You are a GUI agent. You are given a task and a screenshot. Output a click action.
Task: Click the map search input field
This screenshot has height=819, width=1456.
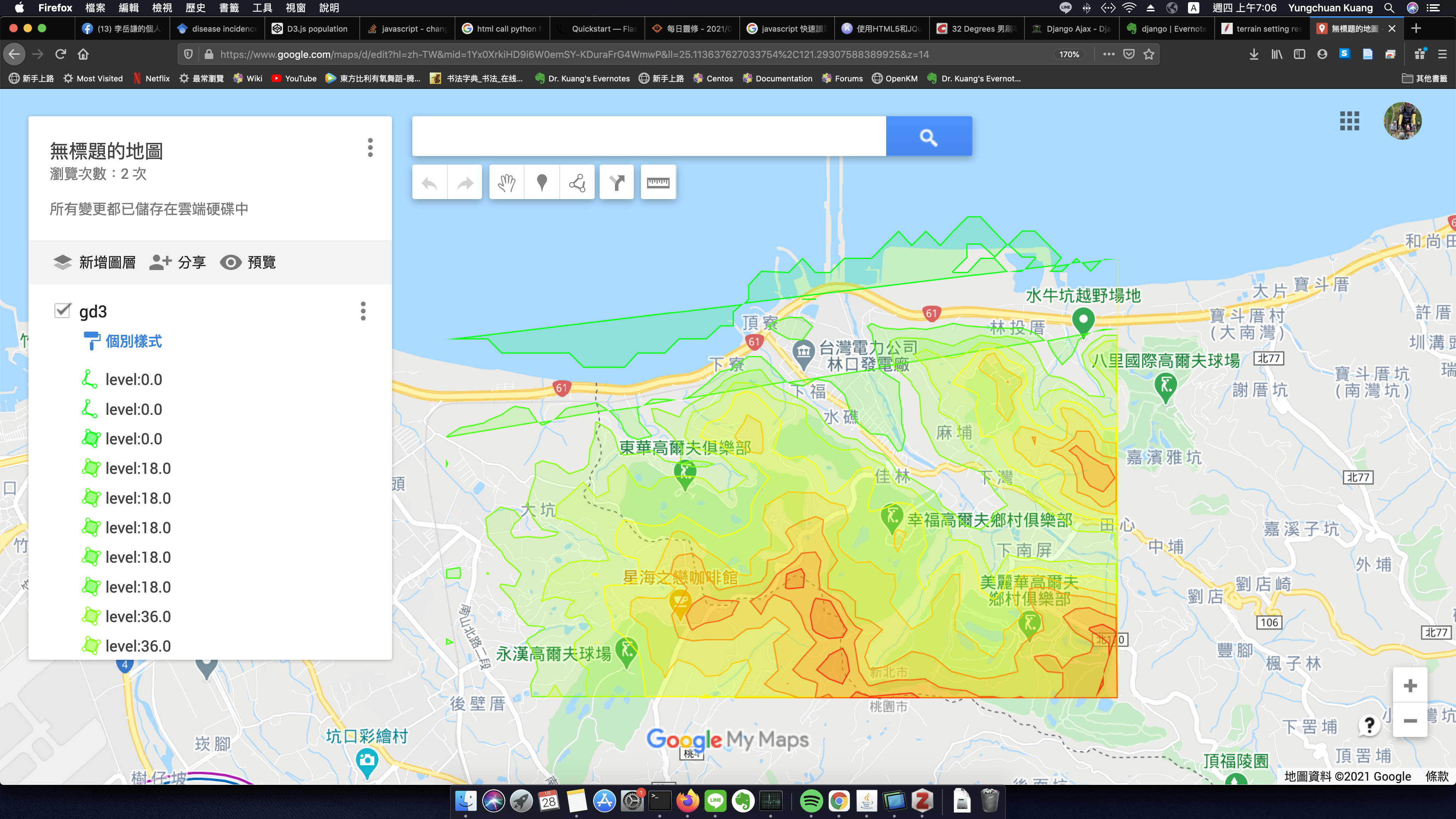click(649, 136)
